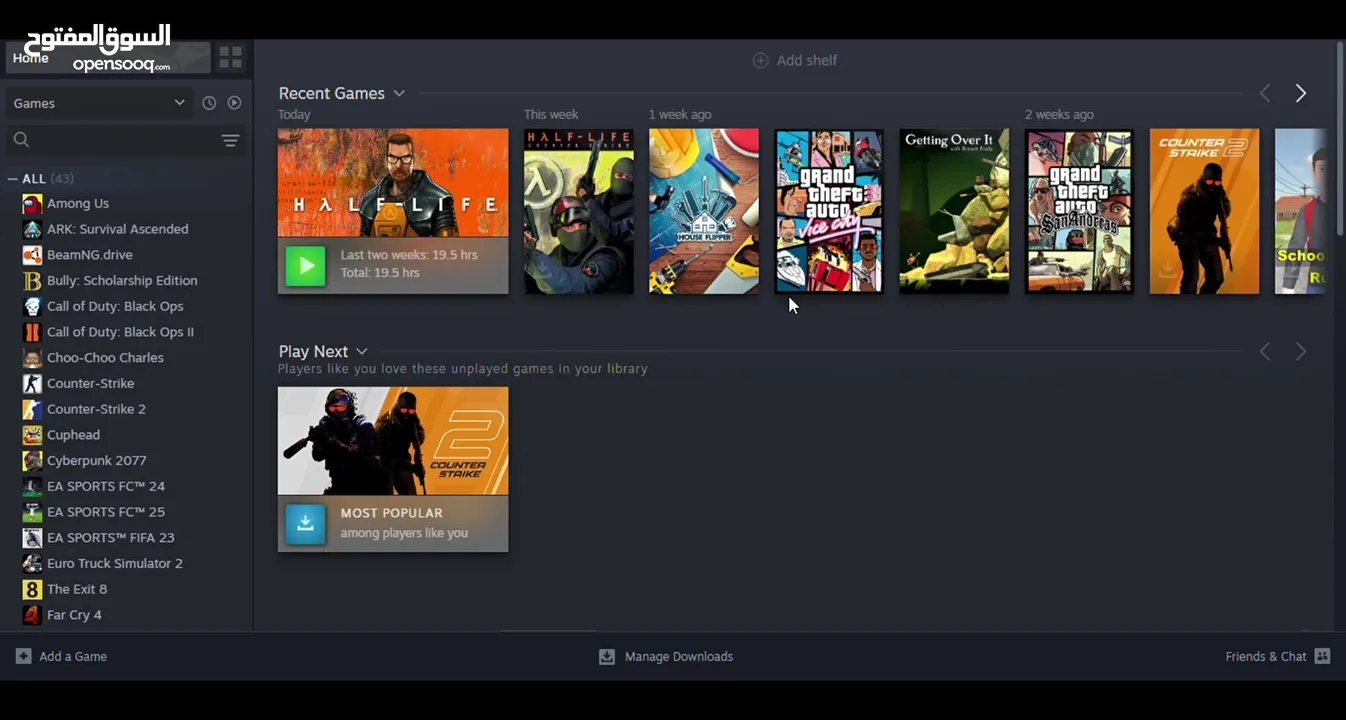Image resolution: width=1346 pixels, height=720 pixels.
Task: Click the main vertical scrollbar
Action: [1340, 139]
